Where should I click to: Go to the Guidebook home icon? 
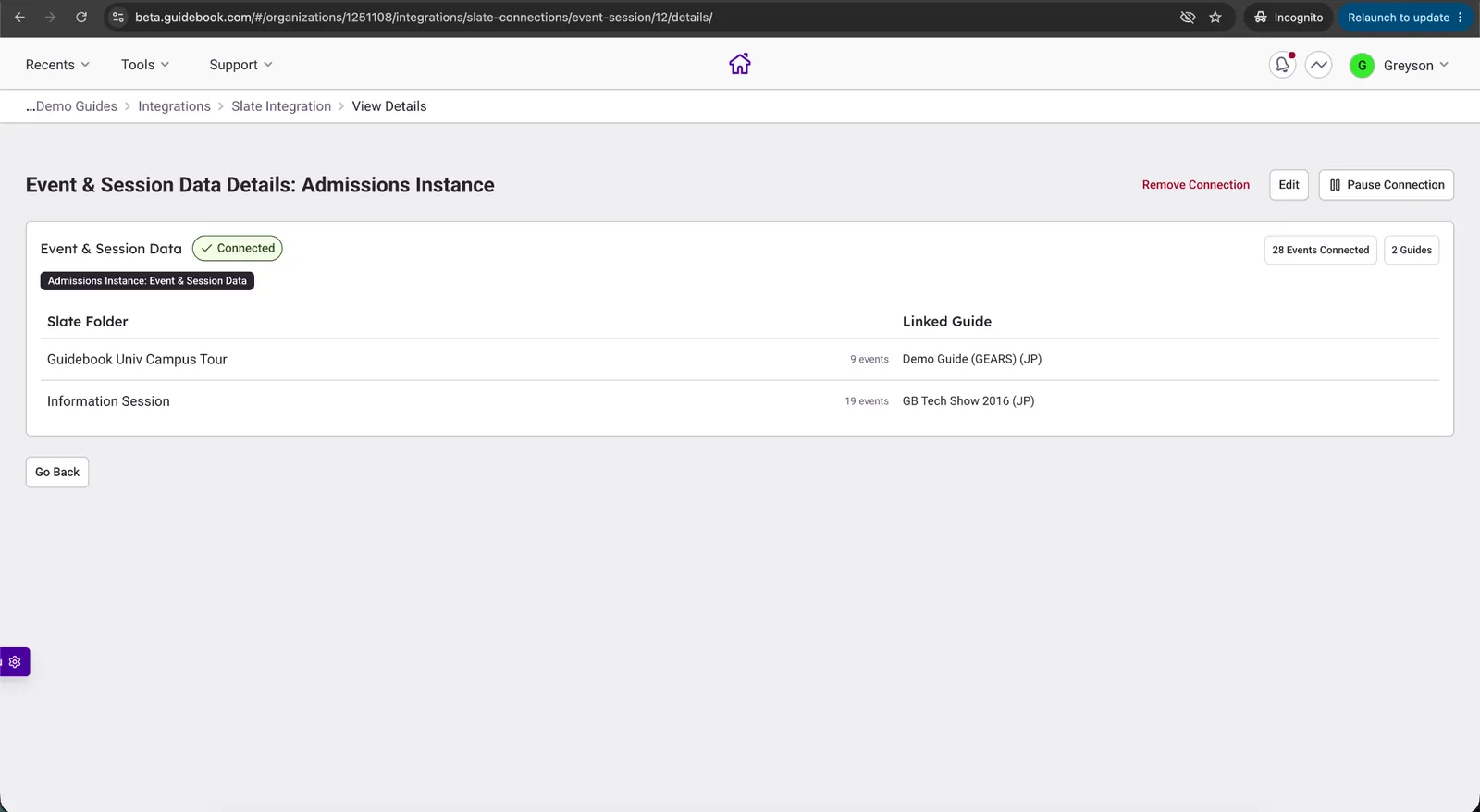click(x=739, y=64)
